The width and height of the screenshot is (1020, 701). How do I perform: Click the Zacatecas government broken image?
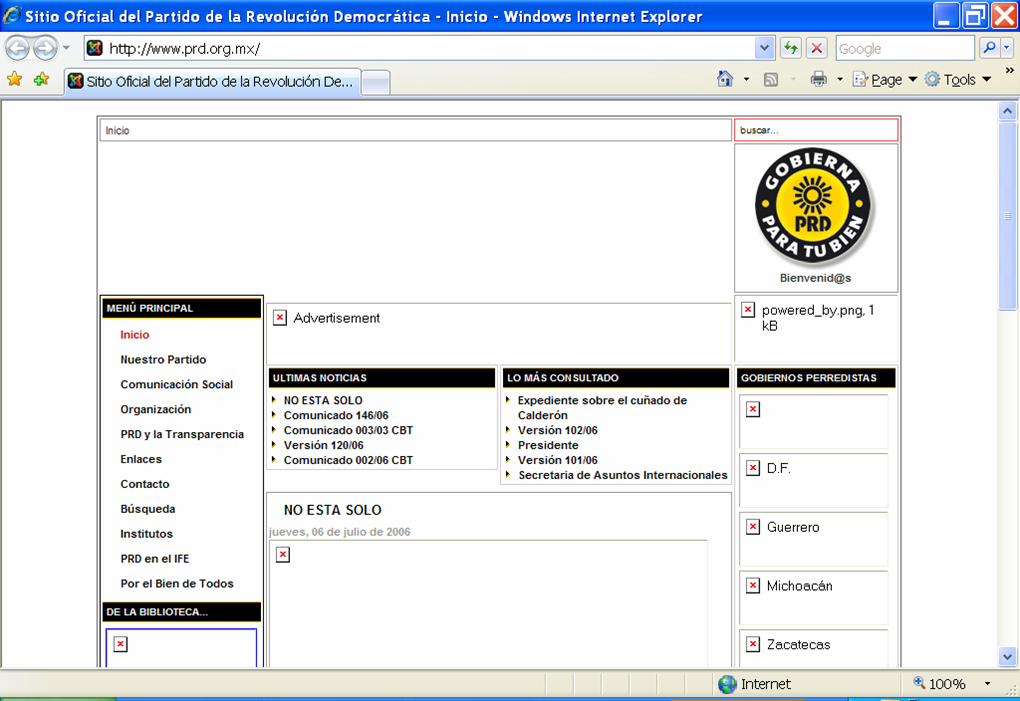pos(753,644)
